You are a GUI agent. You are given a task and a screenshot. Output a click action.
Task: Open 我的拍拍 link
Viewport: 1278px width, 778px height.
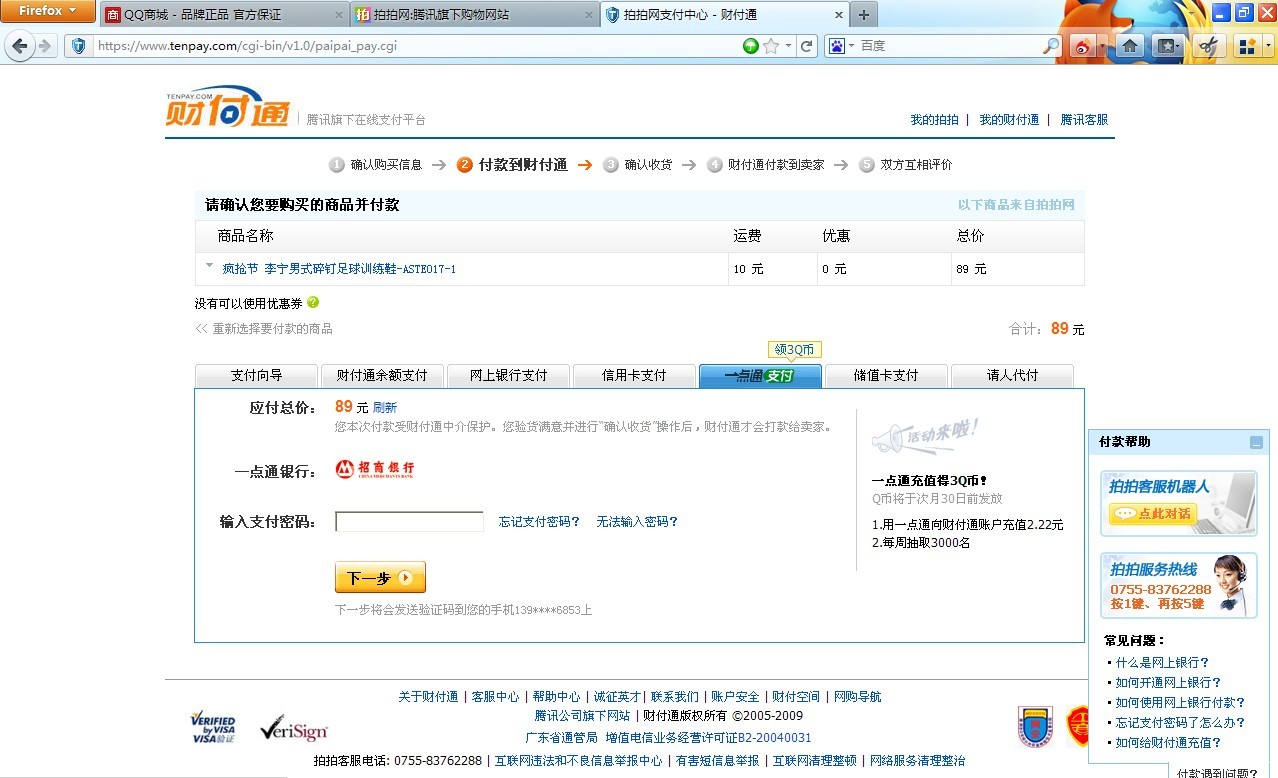pos(934,120)
